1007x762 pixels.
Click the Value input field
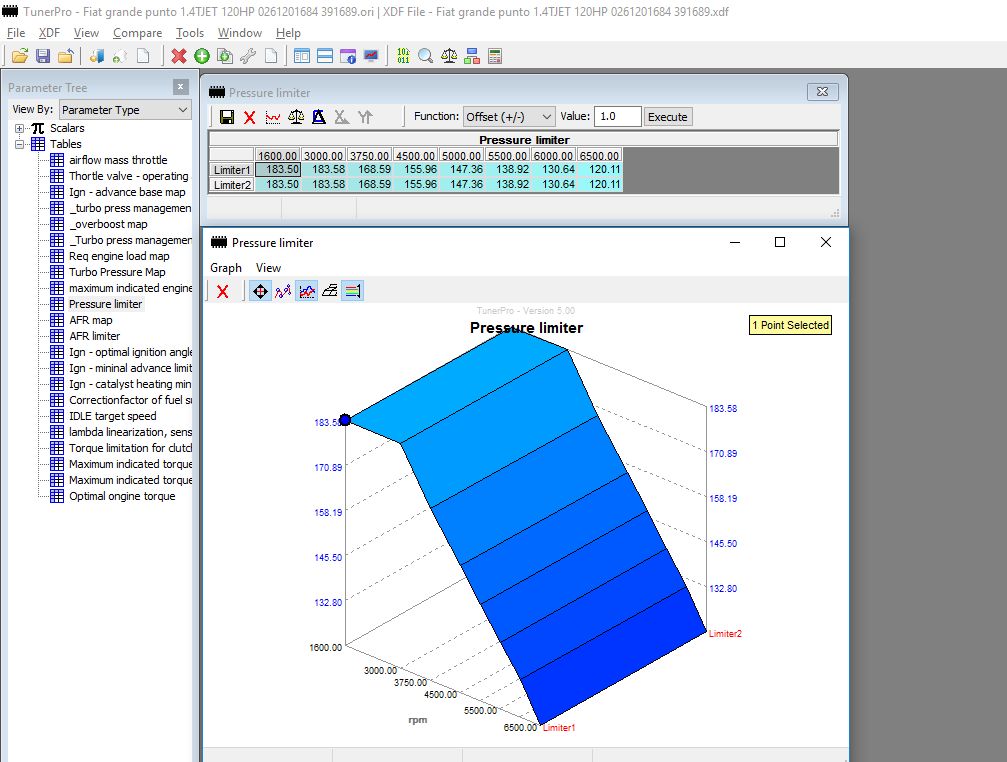[617, 117]
